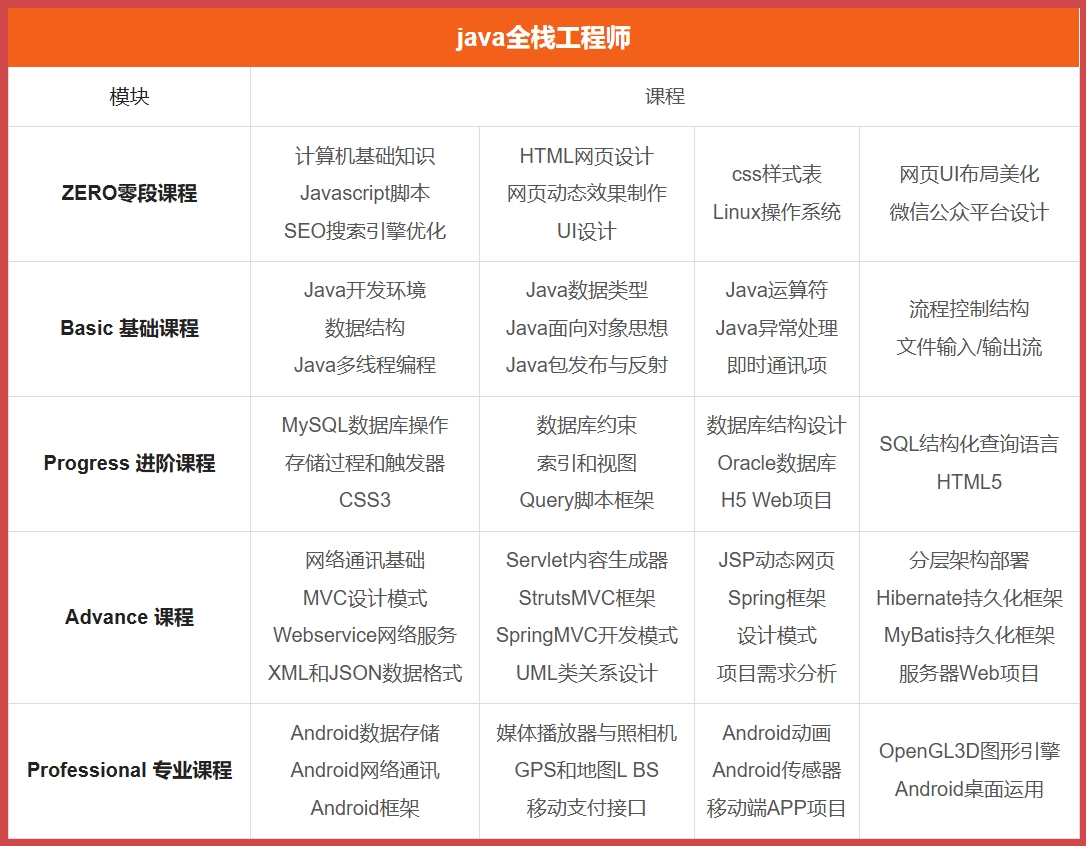Click the Basic 基础课程 module label
Viewport: 1086px width, 846px height.
click(x=128, y=328)
